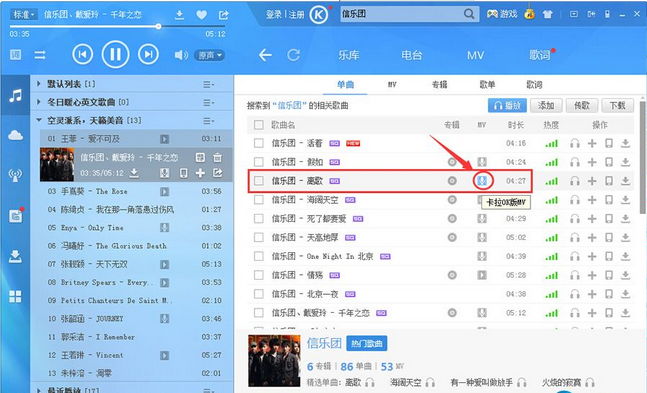The image size is (647, 393).
Task: Open the lyrics display icon beside play order
Action: coord(16,55)
